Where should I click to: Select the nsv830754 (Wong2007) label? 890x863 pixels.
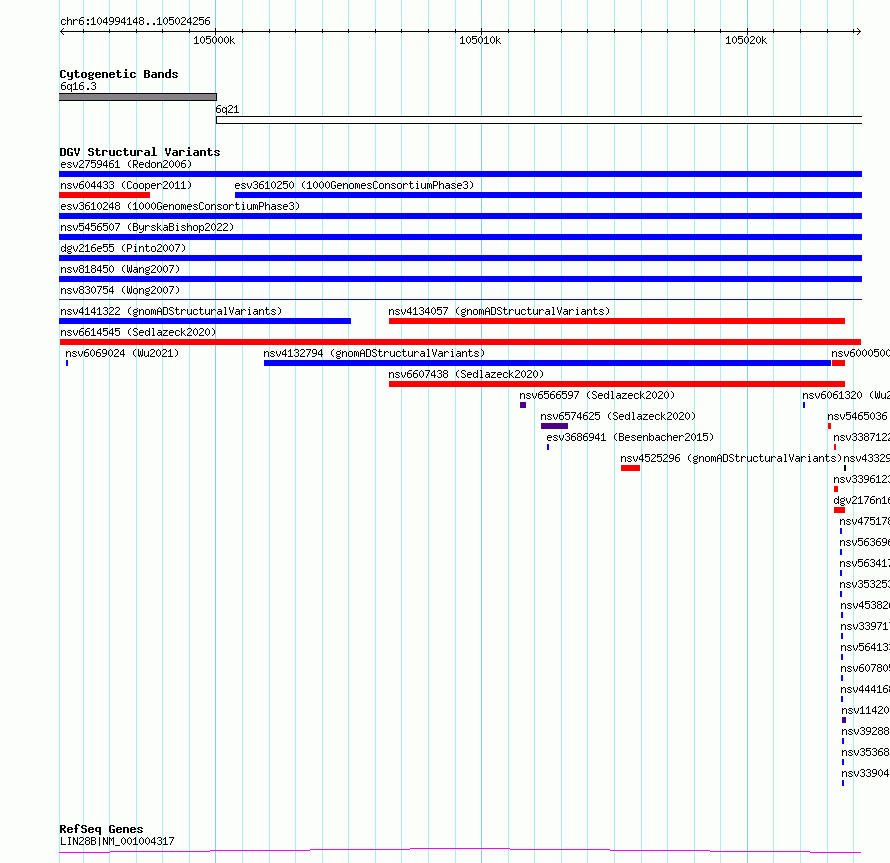(120, 290)
